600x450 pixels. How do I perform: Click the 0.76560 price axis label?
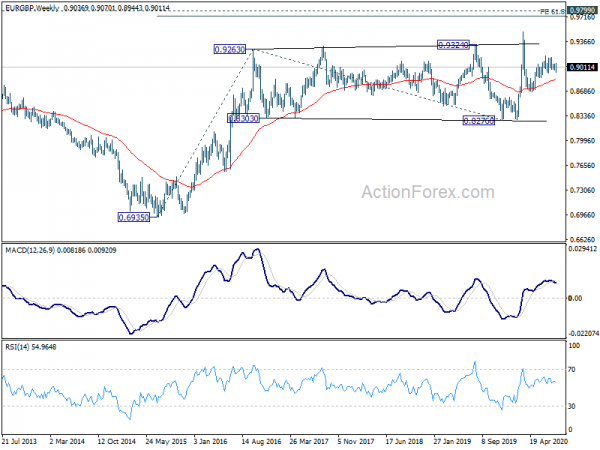click(x=582, y=166)
